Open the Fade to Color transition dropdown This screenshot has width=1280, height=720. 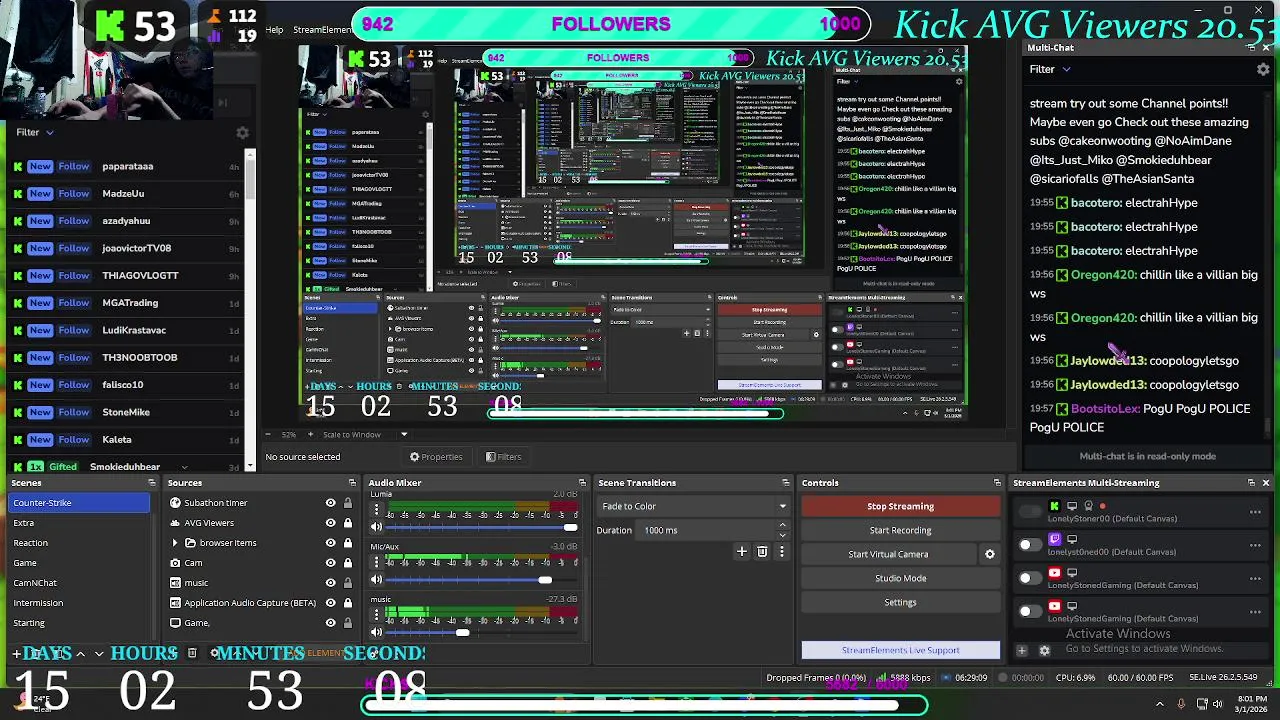point(692,506)
